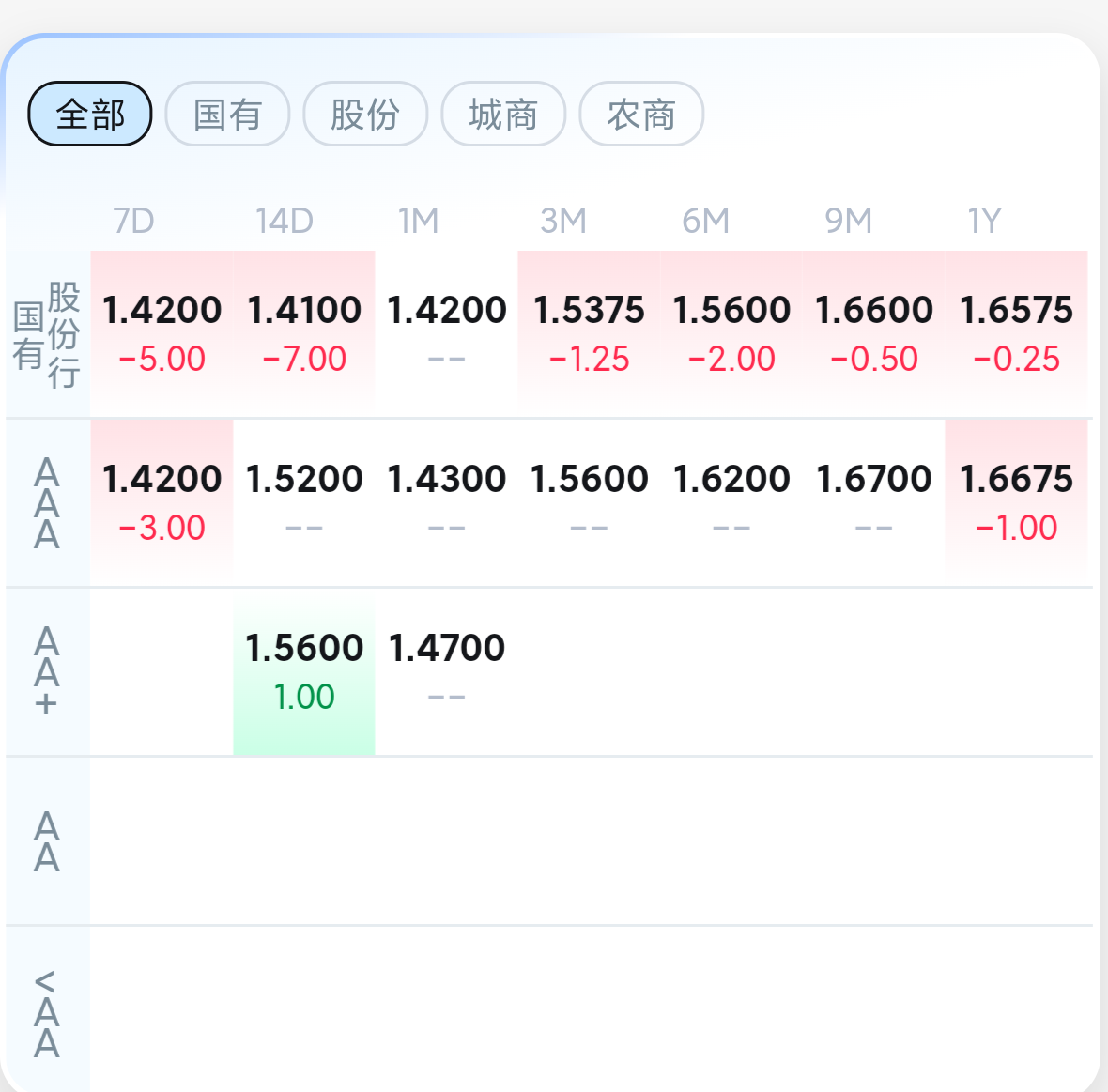Click the 14D column header
The height and width of the screenshot is (1092, 1108).
(285, 221)
